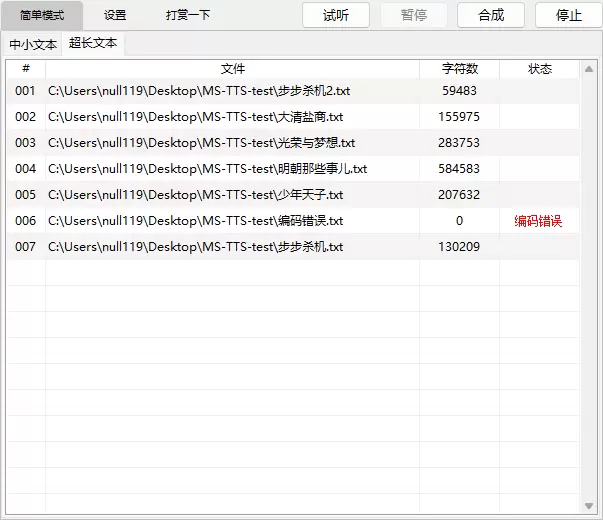603x520 pixels.
Task: Click the red 编码错误 status cell
Action: click(x=538, y=221)
